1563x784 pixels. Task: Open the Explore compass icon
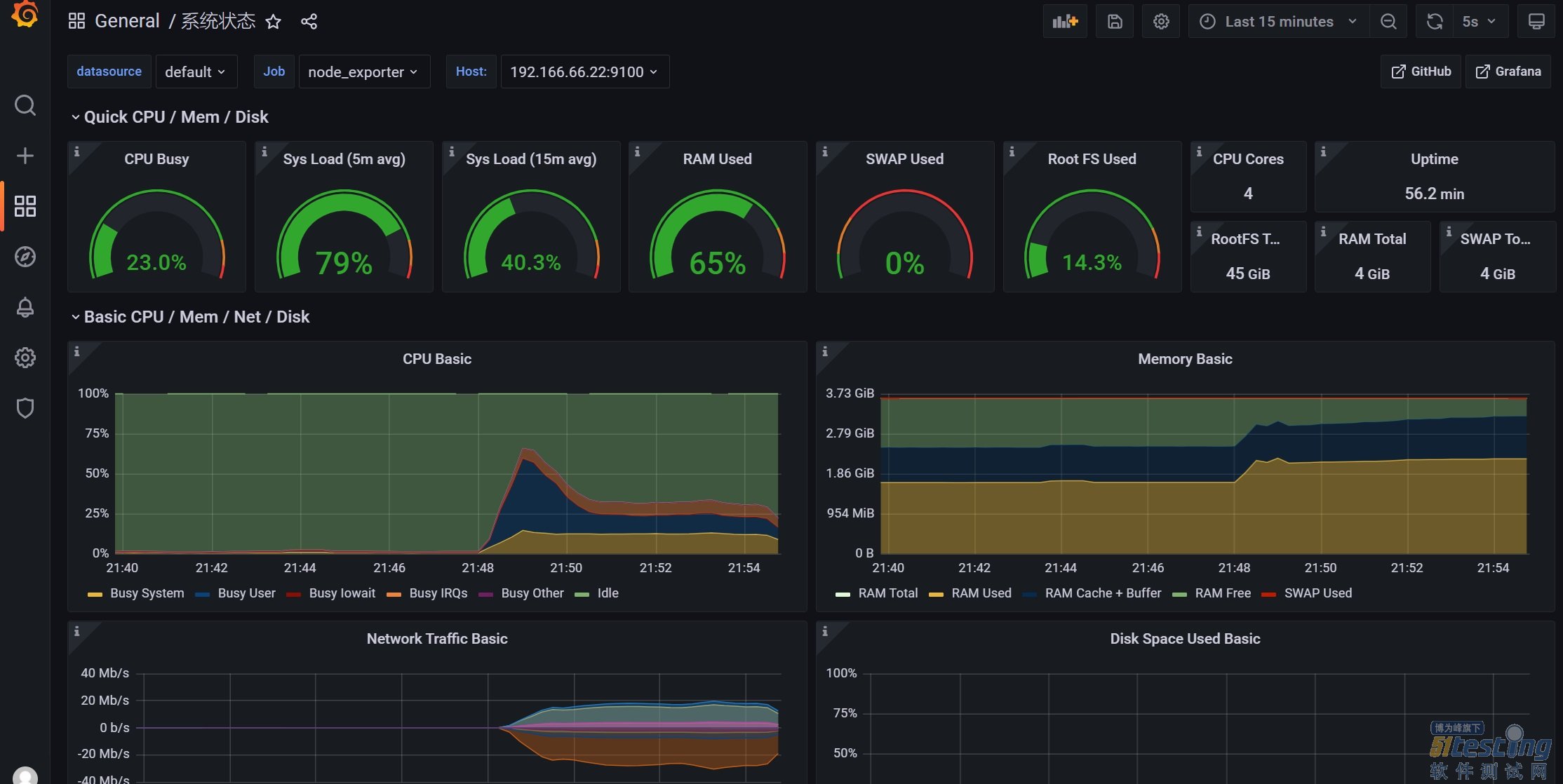[25, 257]
